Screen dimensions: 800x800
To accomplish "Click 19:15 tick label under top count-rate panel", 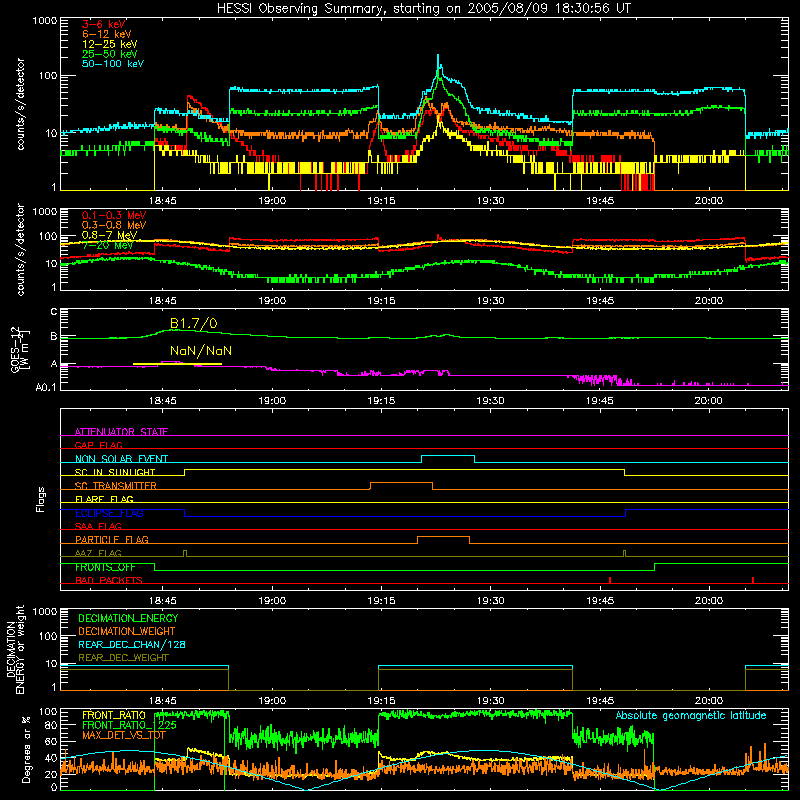I will pos(381,201).
